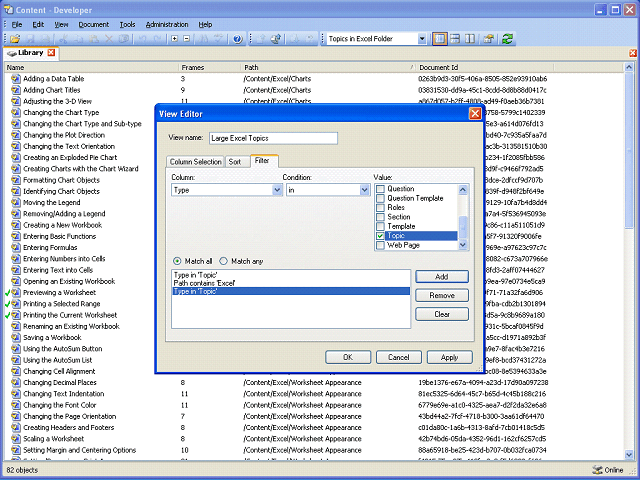
Task: Select filter row Path contains 'Excel'
Action: coord(291,283)
